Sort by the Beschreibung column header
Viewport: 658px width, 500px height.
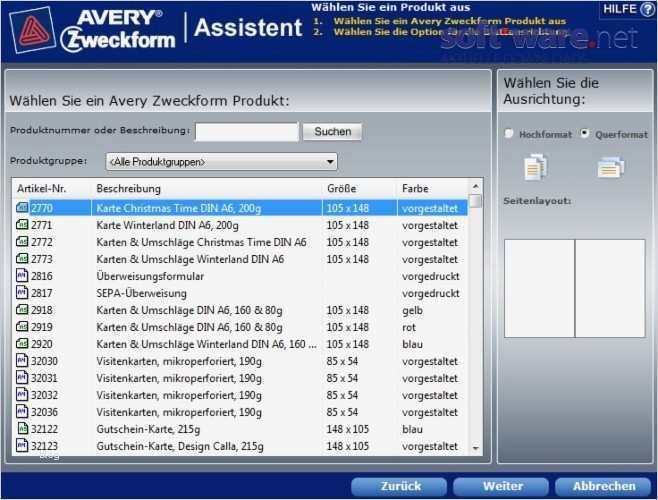tap(128, 188)
